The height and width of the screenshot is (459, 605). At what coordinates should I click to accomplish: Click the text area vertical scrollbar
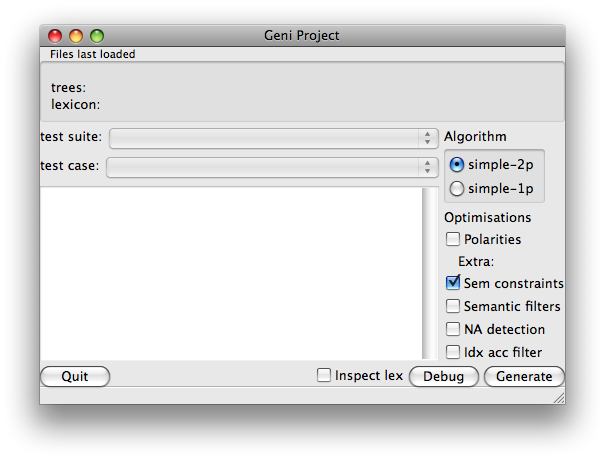click(x=429, y=273)
